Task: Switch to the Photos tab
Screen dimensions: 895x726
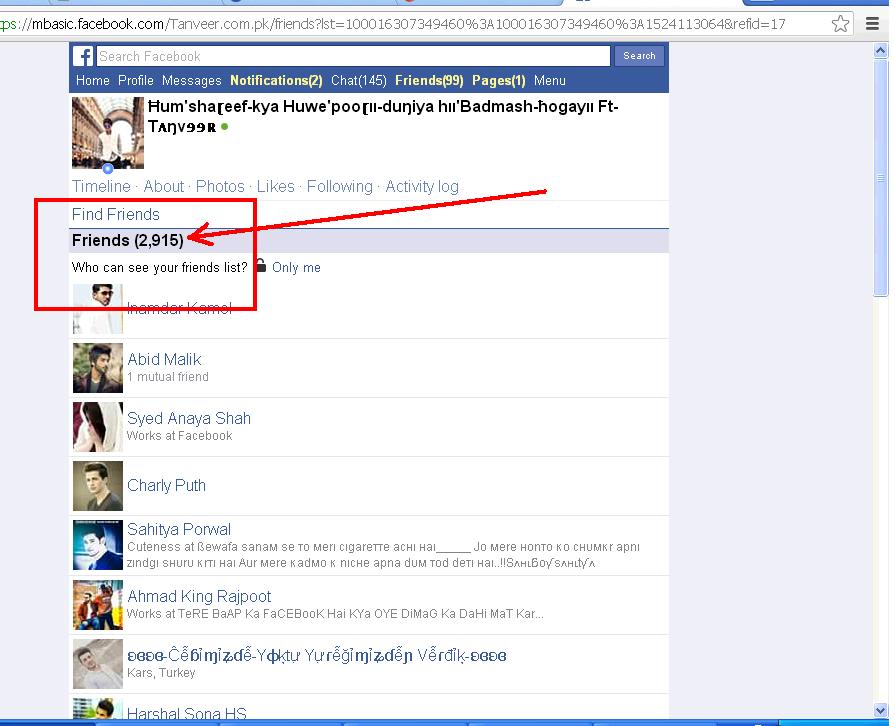Action: 220,187
